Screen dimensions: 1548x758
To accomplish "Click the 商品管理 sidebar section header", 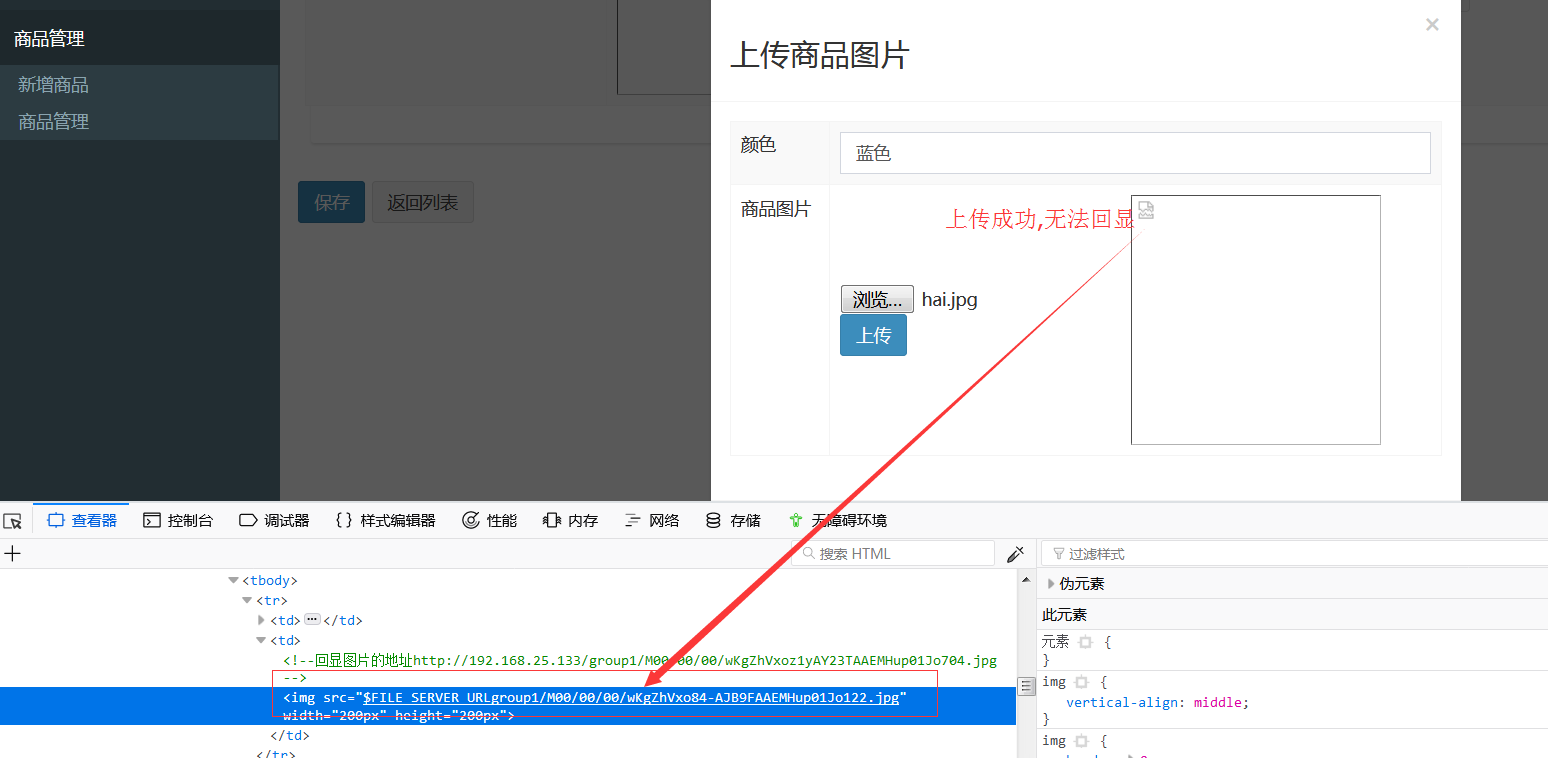I will point(49,39).
